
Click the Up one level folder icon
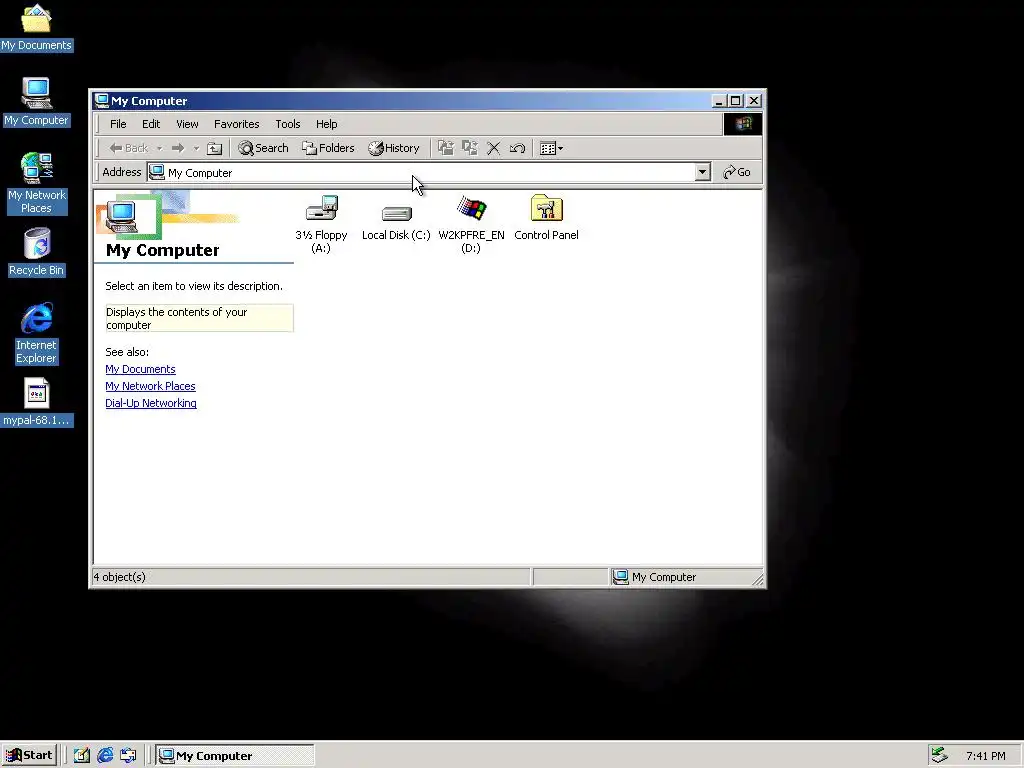coord(214,148)
